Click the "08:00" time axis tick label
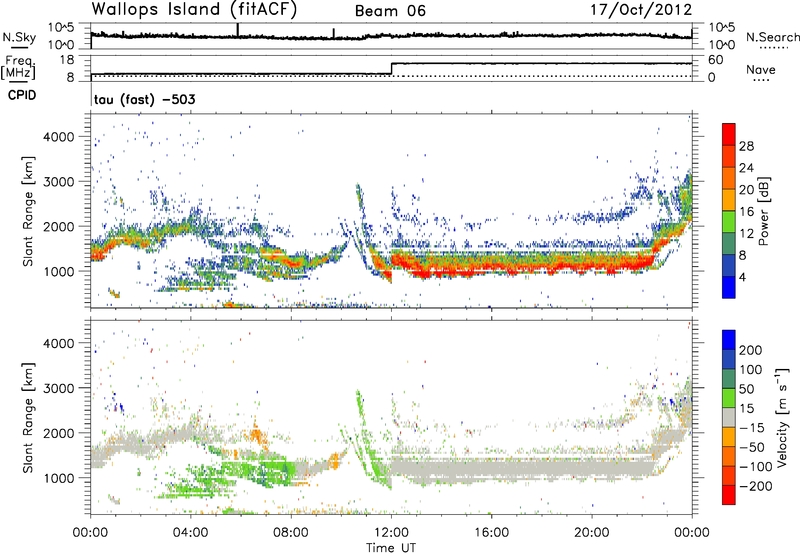This screenshot has height=554, width=800. (291, 533)
